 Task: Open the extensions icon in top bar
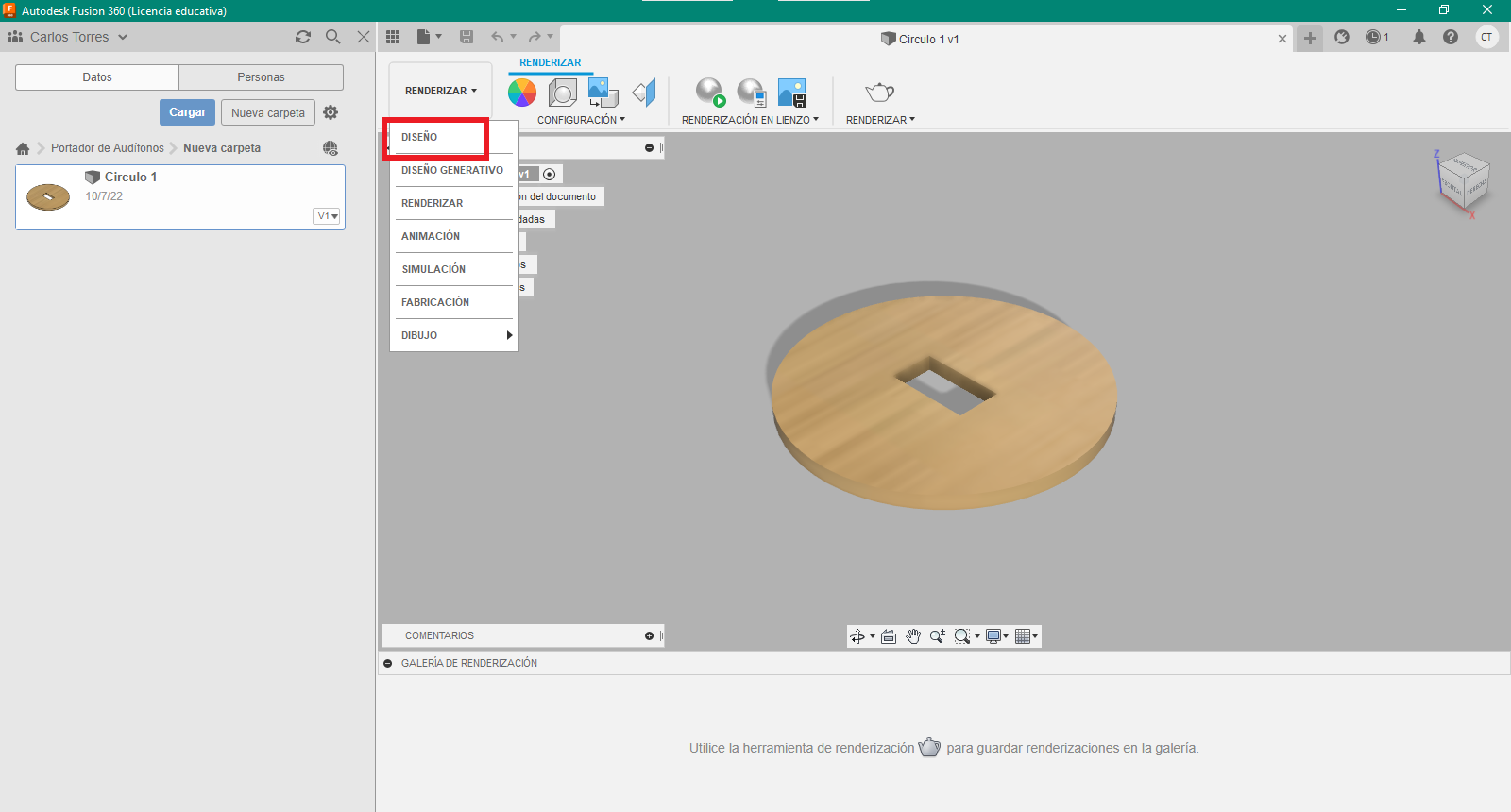(1342, 37)
